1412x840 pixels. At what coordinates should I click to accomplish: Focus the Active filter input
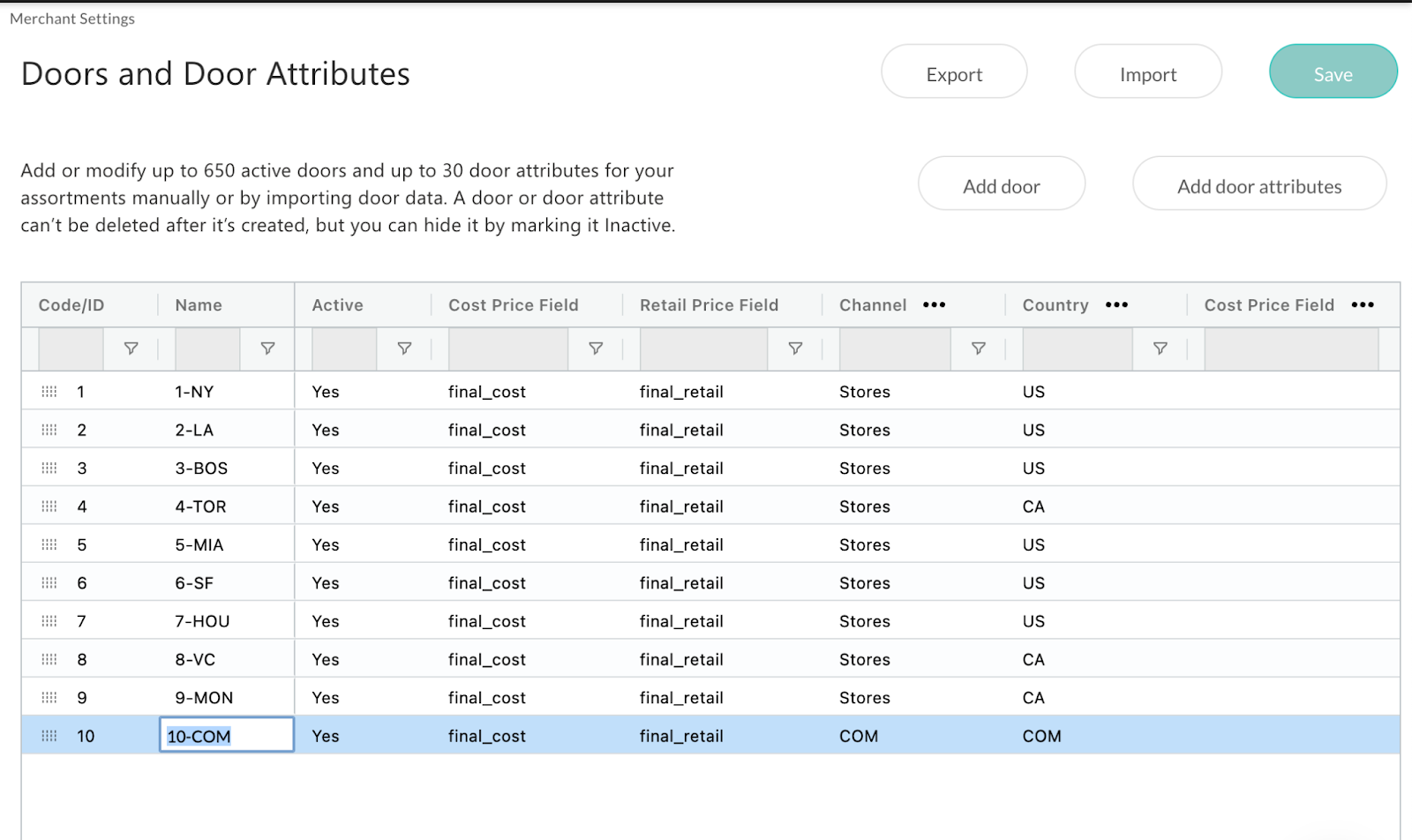tap(344, 349)
